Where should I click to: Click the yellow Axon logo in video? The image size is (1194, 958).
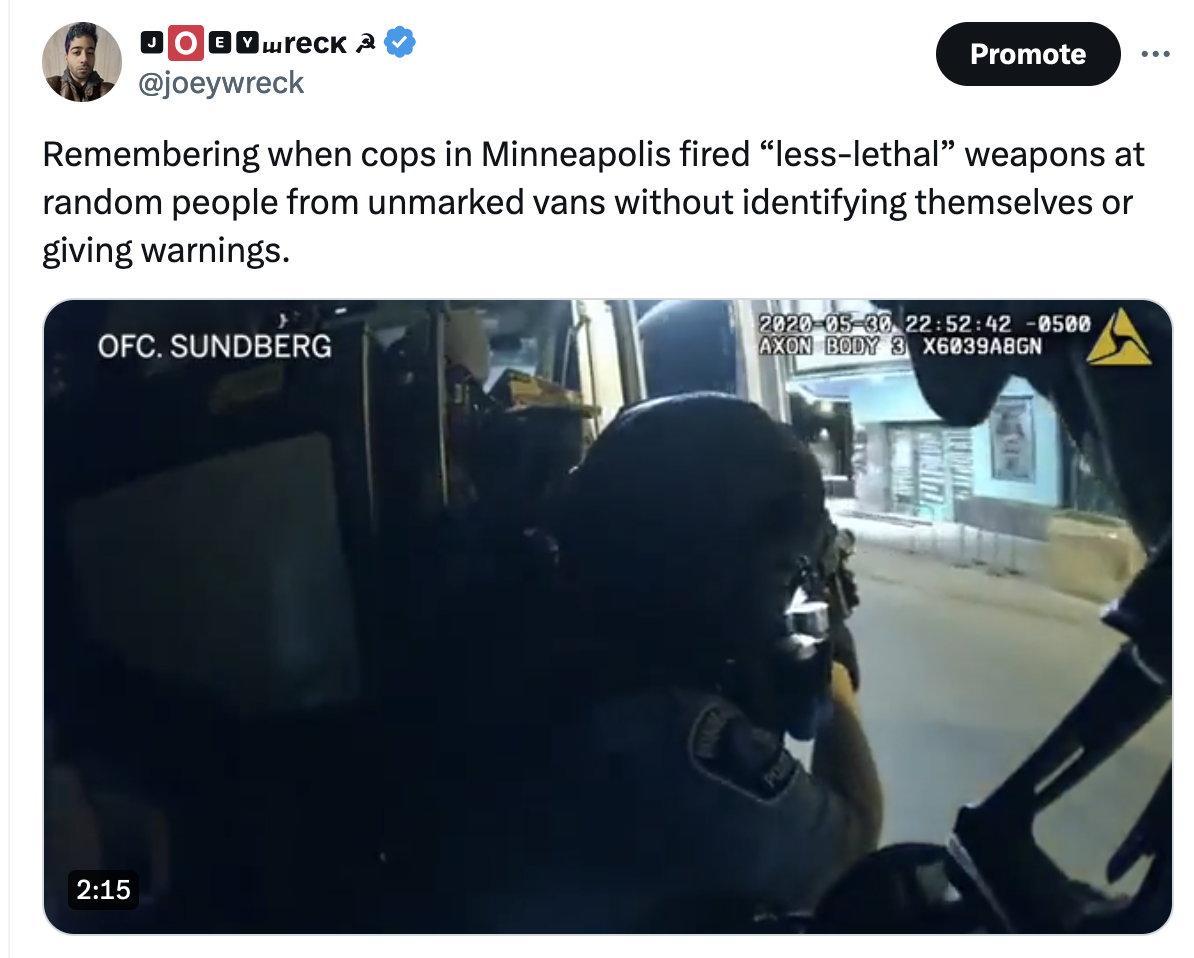pyautogui.click(x=1118, y=337)
